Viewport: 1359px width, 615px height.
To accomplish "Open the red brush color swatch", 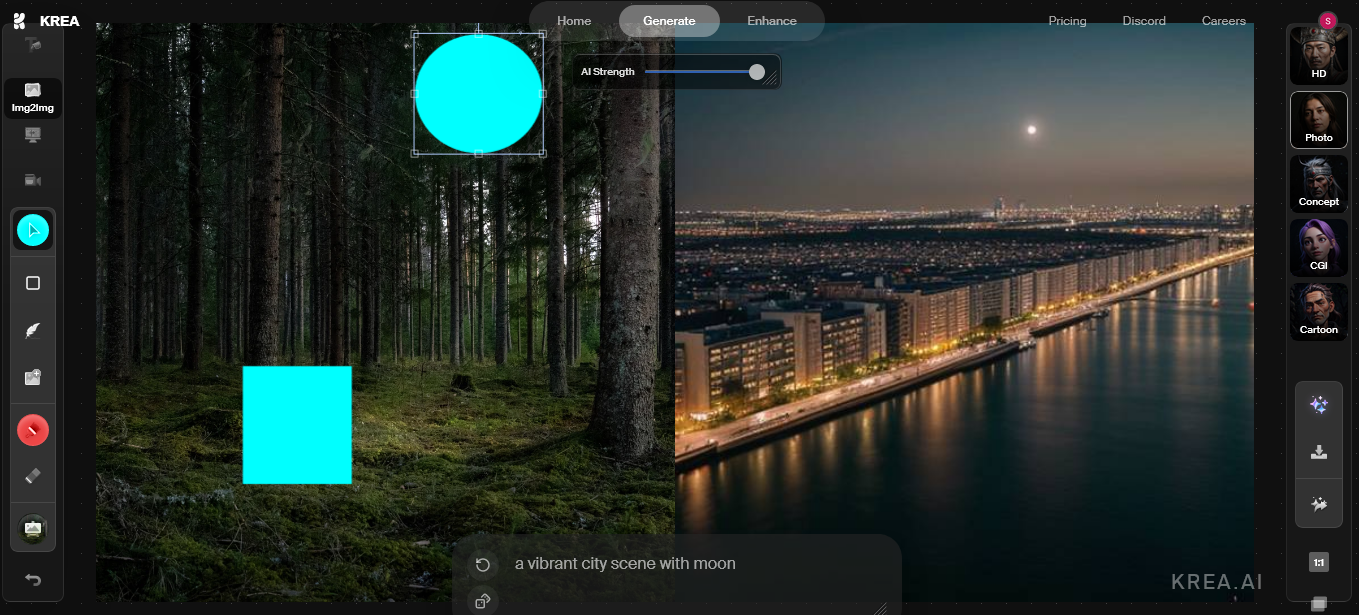I will [33, 430].
